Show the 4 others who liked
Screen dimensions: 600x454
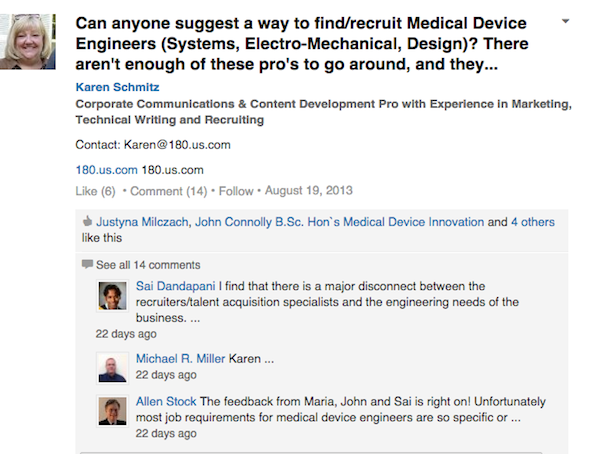(536, 224)
